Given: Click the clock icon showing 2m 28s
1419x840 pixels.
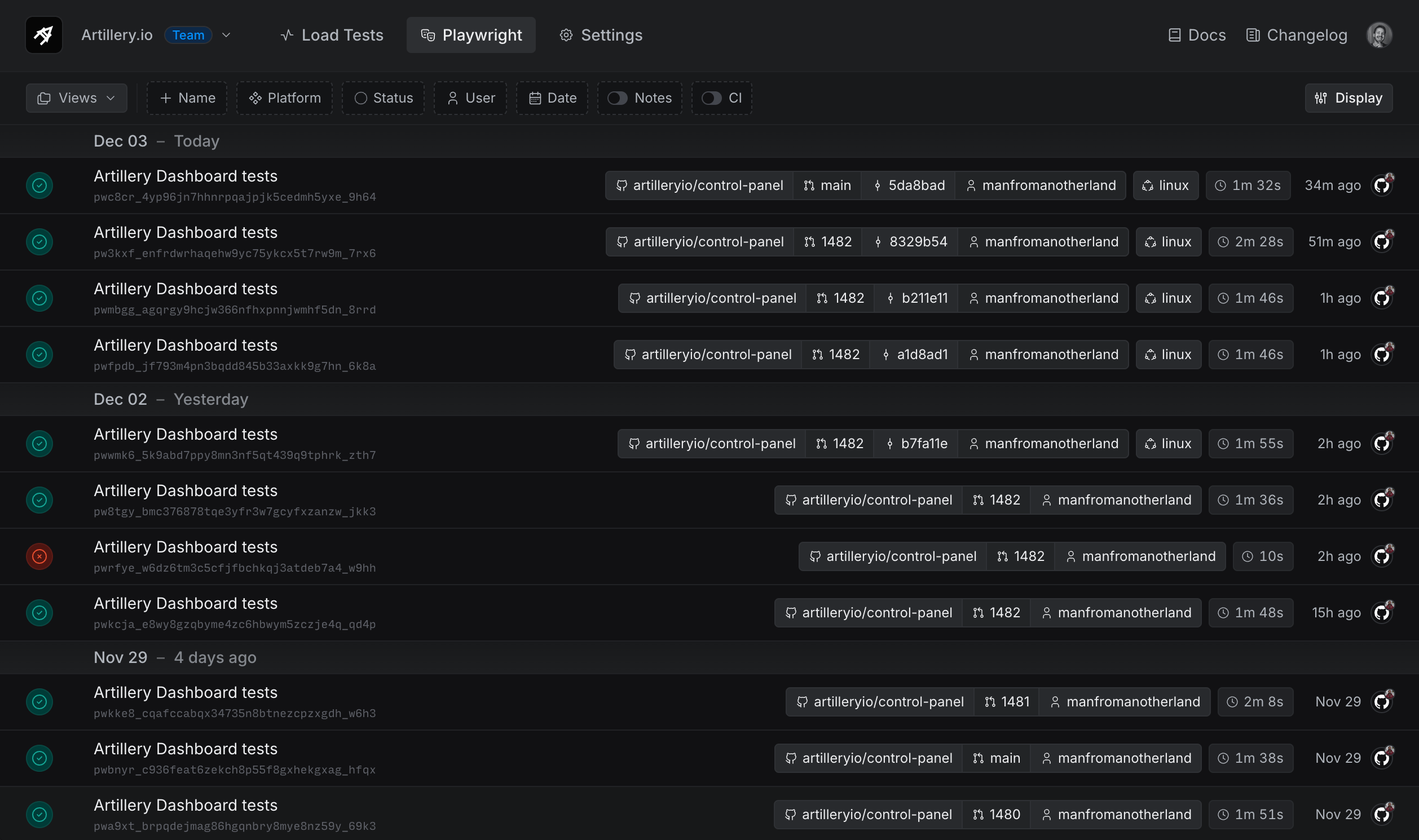Looking at the screenshot, I should [1224, 241].
